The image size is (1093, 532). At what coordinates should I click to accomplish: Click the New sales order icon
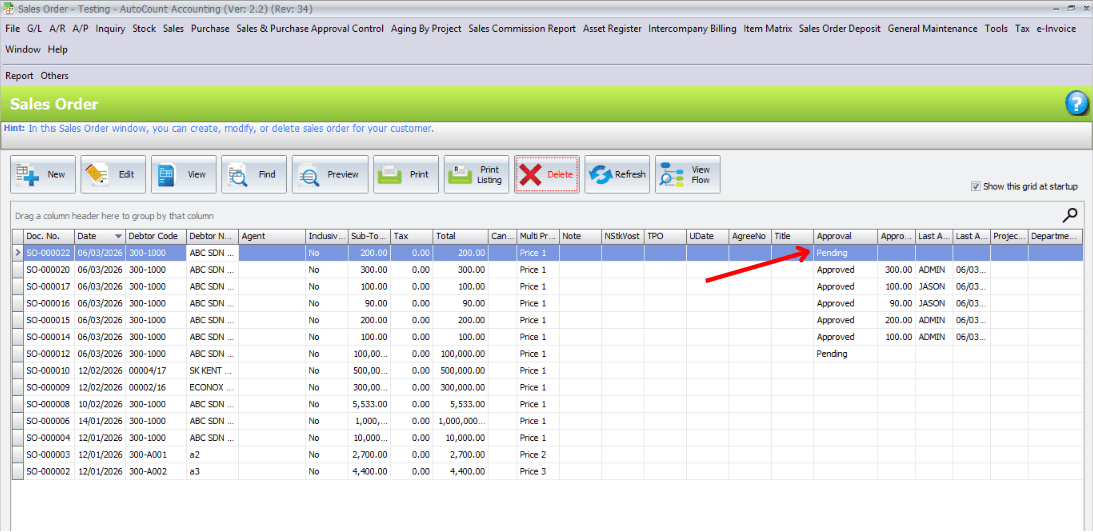click(29, 175)
